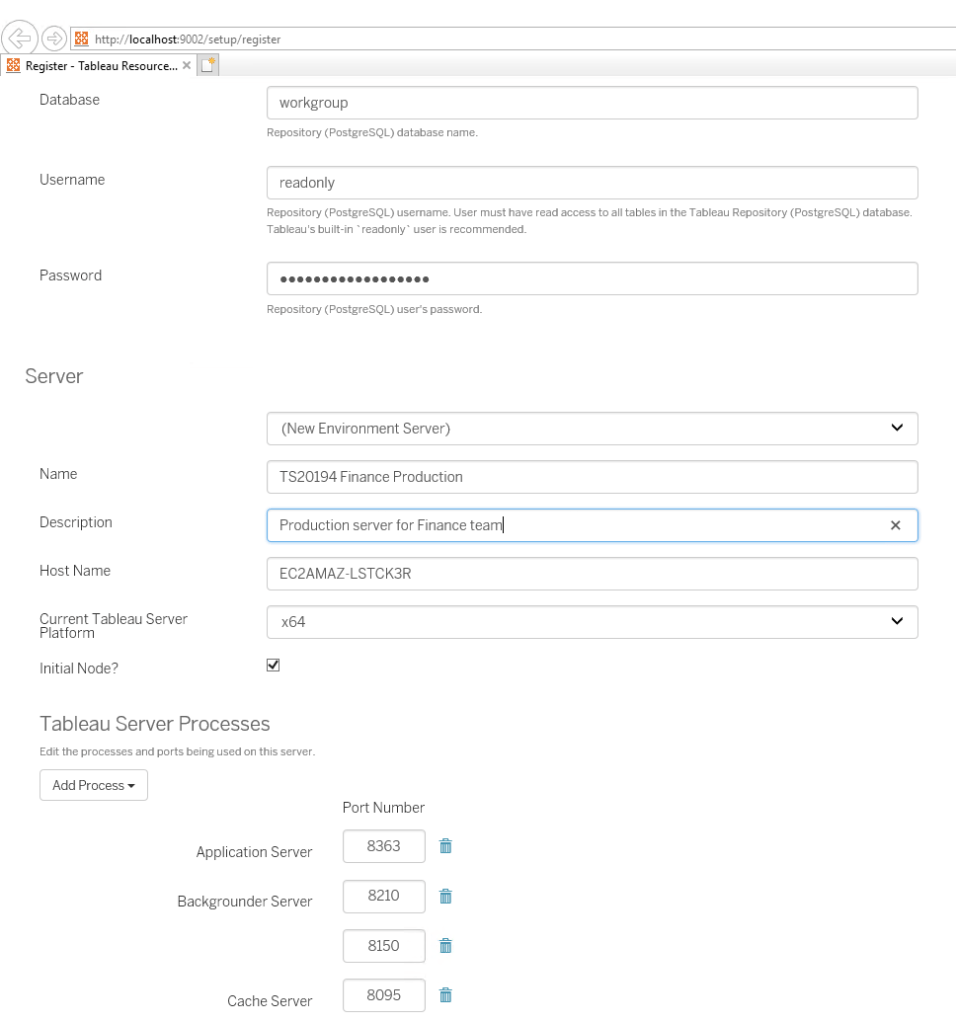Delete the Backgrounder Server port 8210 row
This screenshot has width=956, height=1023.
click(446, 896)
